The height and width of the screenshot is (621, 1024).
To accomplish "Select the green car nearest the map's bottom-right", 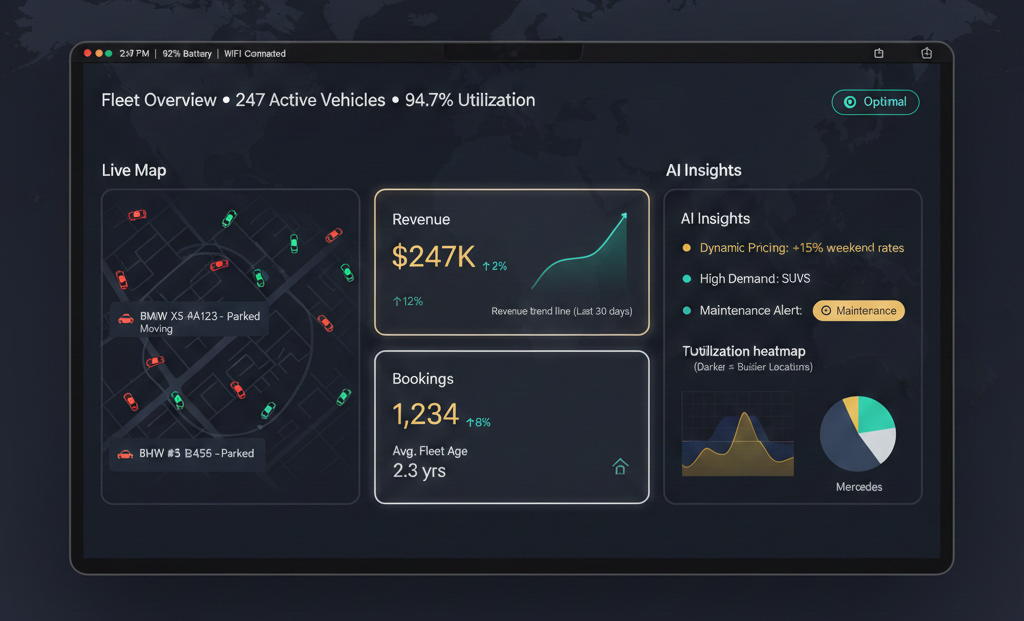I will pos(344,397).
